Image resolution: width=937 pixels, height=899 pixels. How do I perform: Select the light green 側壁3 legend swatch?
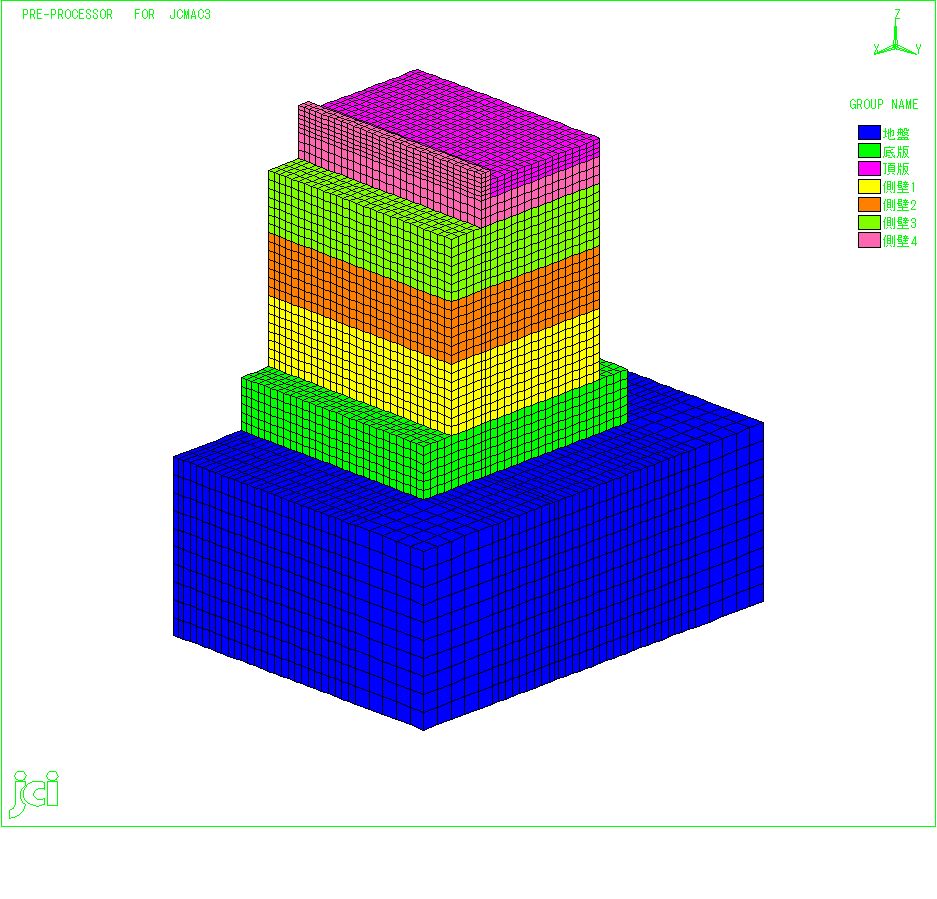pos(869,222)
